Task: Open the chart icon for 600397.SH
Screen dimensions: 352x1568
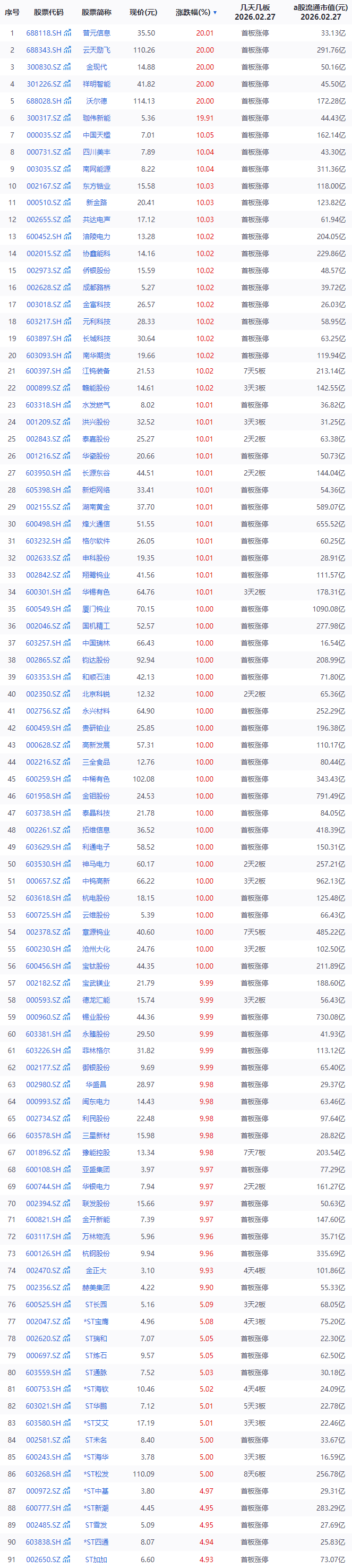Action: point(67,371)
